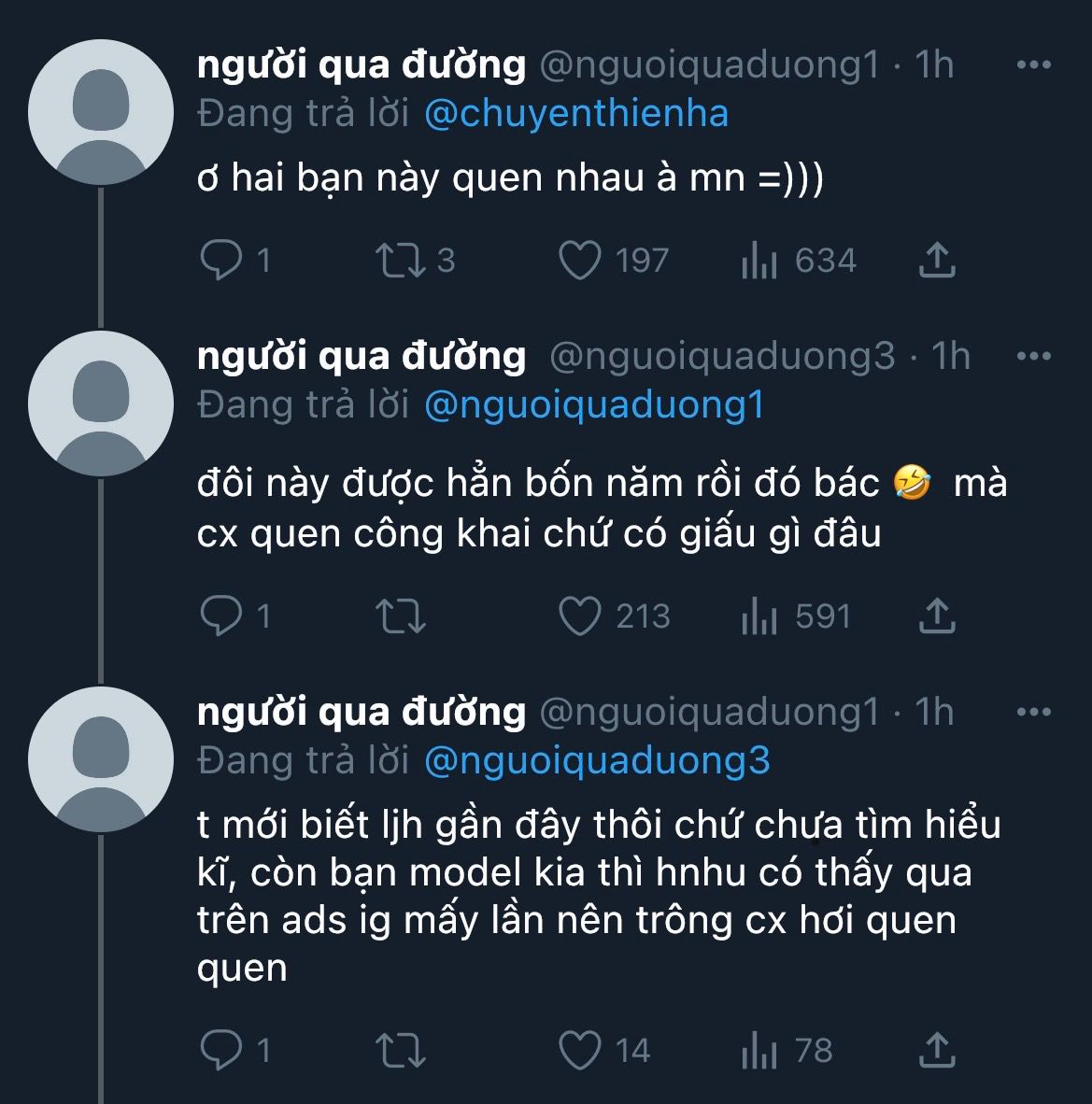This screenshot has height=1104, width=1092.
Task: Share the first tweet about hai bạn
Action: [x=937, y=260]
